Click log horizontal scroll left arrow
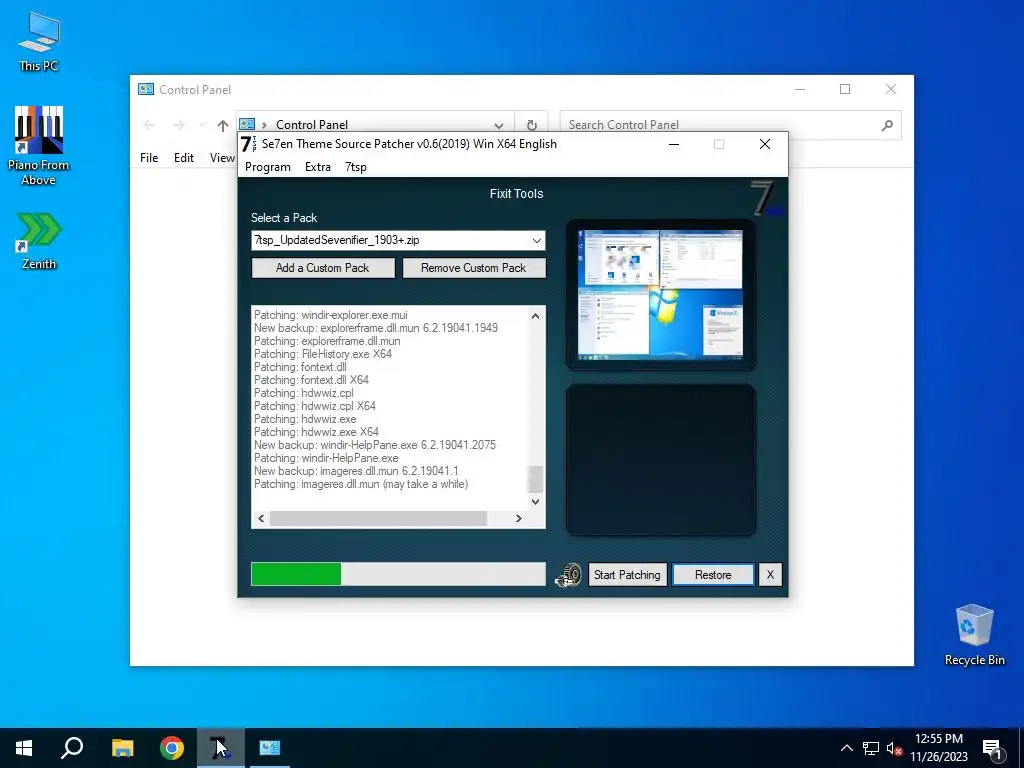 coord(261,519)
